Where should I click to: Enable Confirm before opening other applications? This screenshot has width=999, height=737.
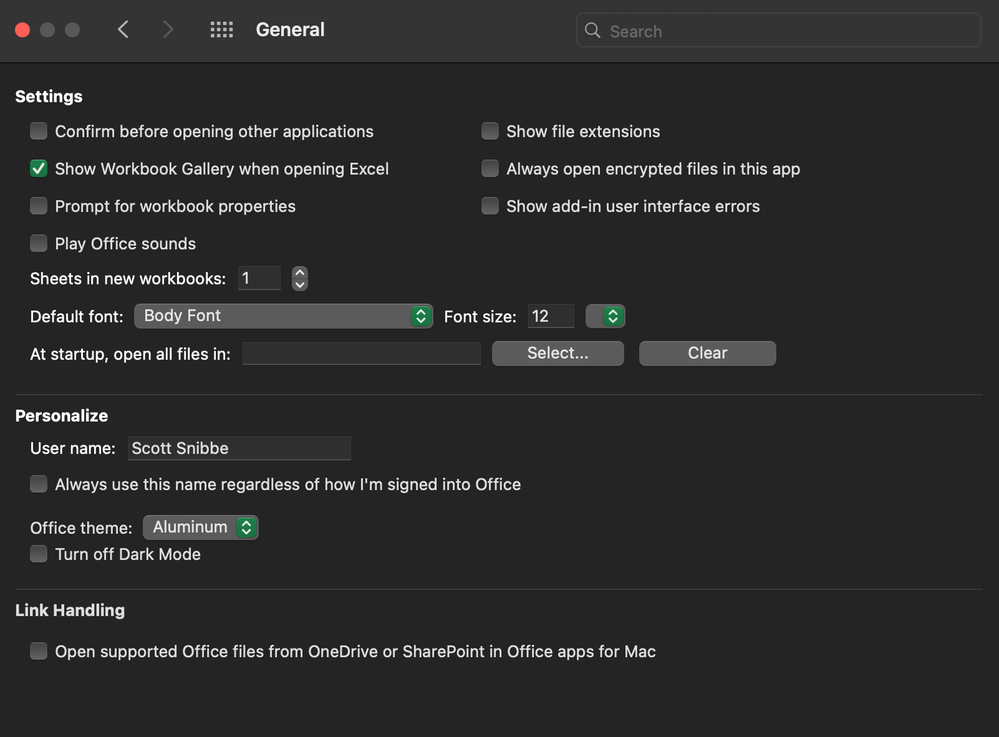click(39, 131)
